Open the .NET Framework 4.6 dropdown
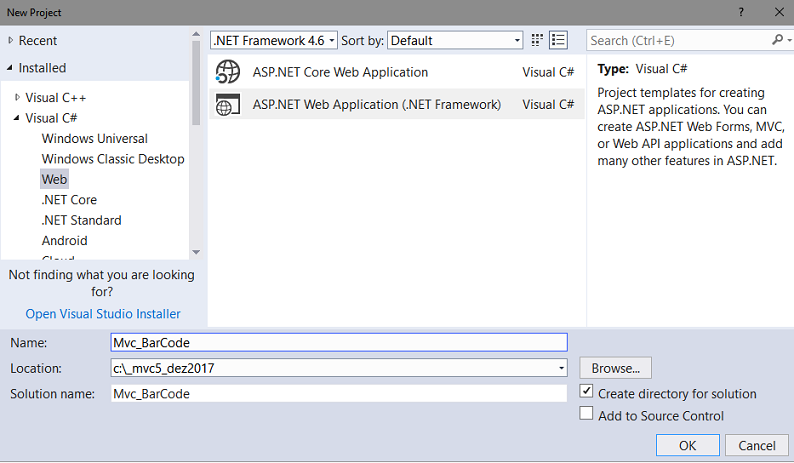This screenshot has height=463, width=794. point(274,41)
